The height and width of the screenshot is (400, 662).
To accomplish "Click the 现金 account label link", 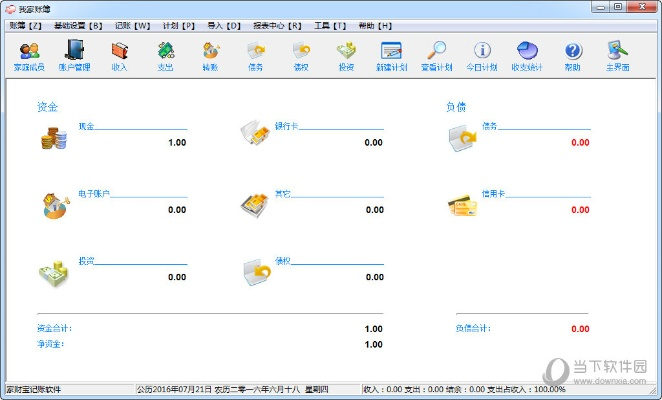I will (86, 126).
